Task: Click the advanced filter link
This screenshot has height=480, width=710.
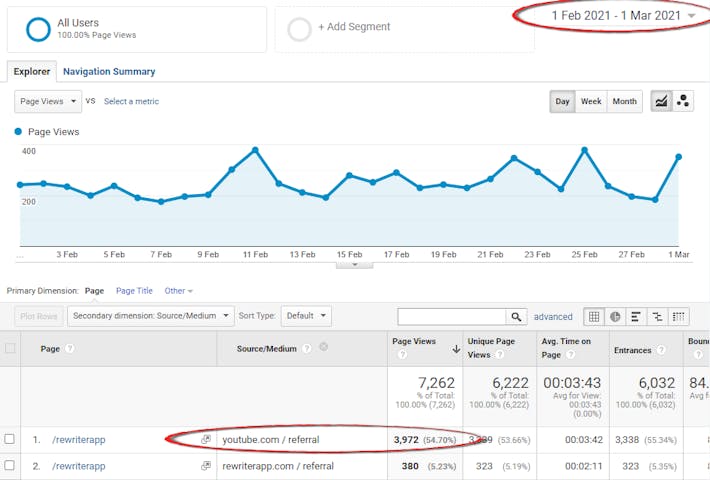Action: pos(553,316)
